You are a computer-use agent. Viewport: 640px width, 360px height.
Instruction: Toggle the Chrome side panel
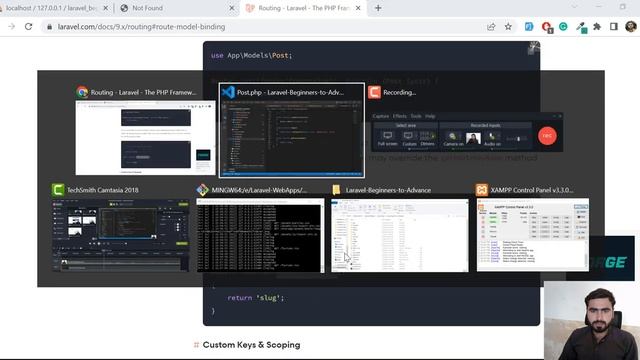coord(613,27)
